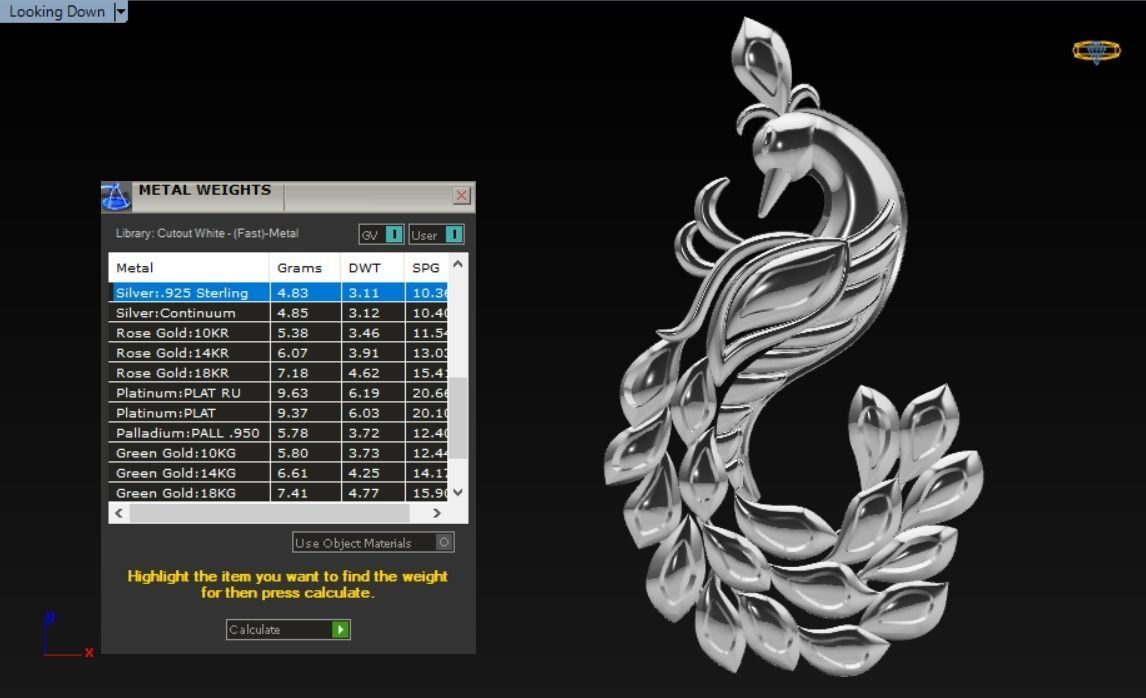Click the down arrow of the vertical scrollbar
Screen dimensions: 1146x698
[x=458, y=492]
